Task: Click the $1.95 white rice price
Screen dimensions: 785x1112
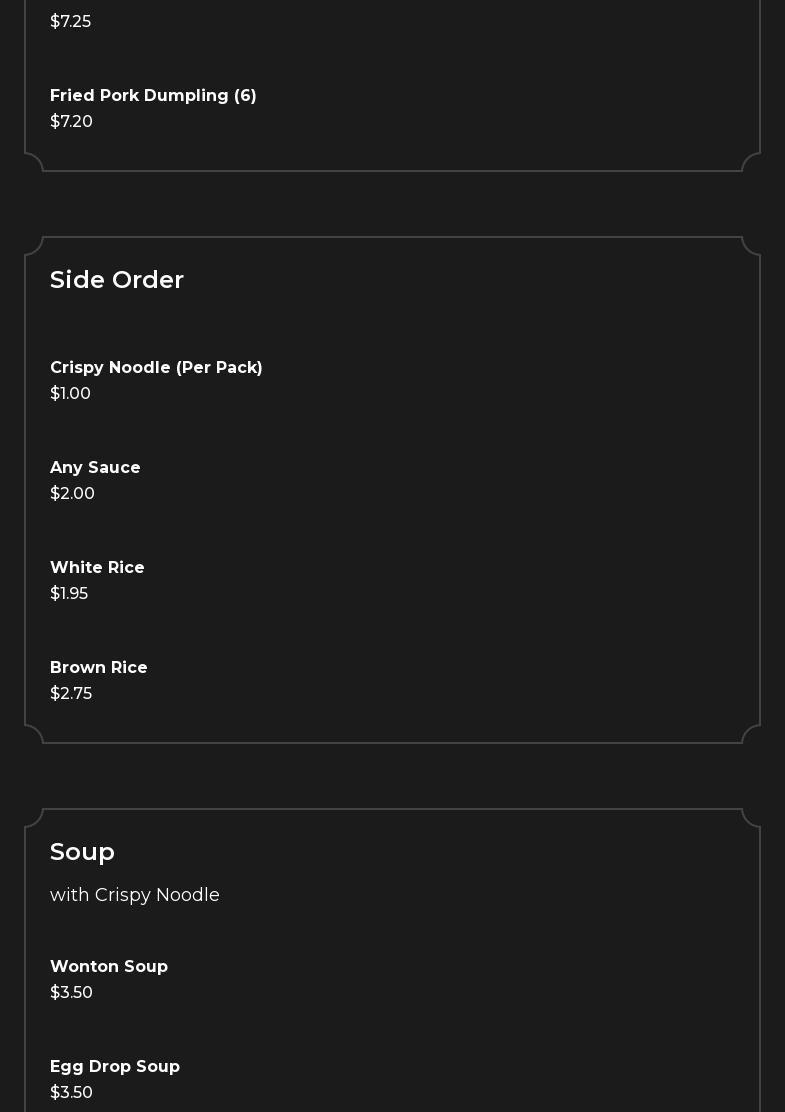Action: tap(69, 594)
